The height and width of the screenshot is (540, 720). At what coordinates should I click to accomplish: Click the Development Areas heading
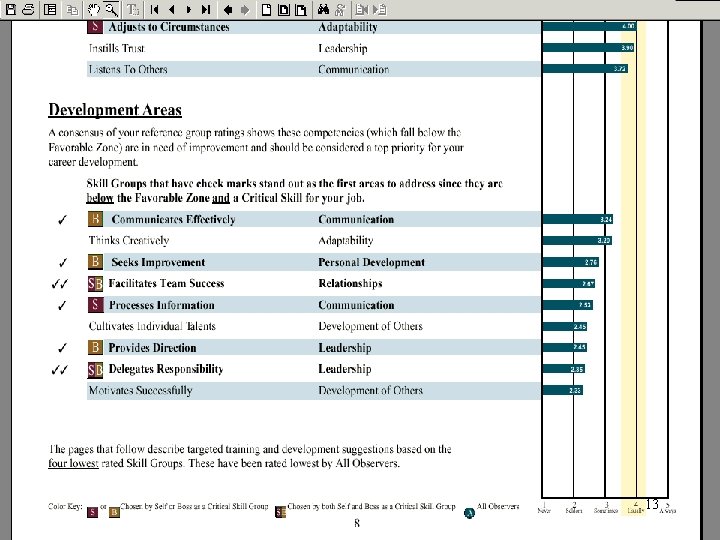point(115,110)
